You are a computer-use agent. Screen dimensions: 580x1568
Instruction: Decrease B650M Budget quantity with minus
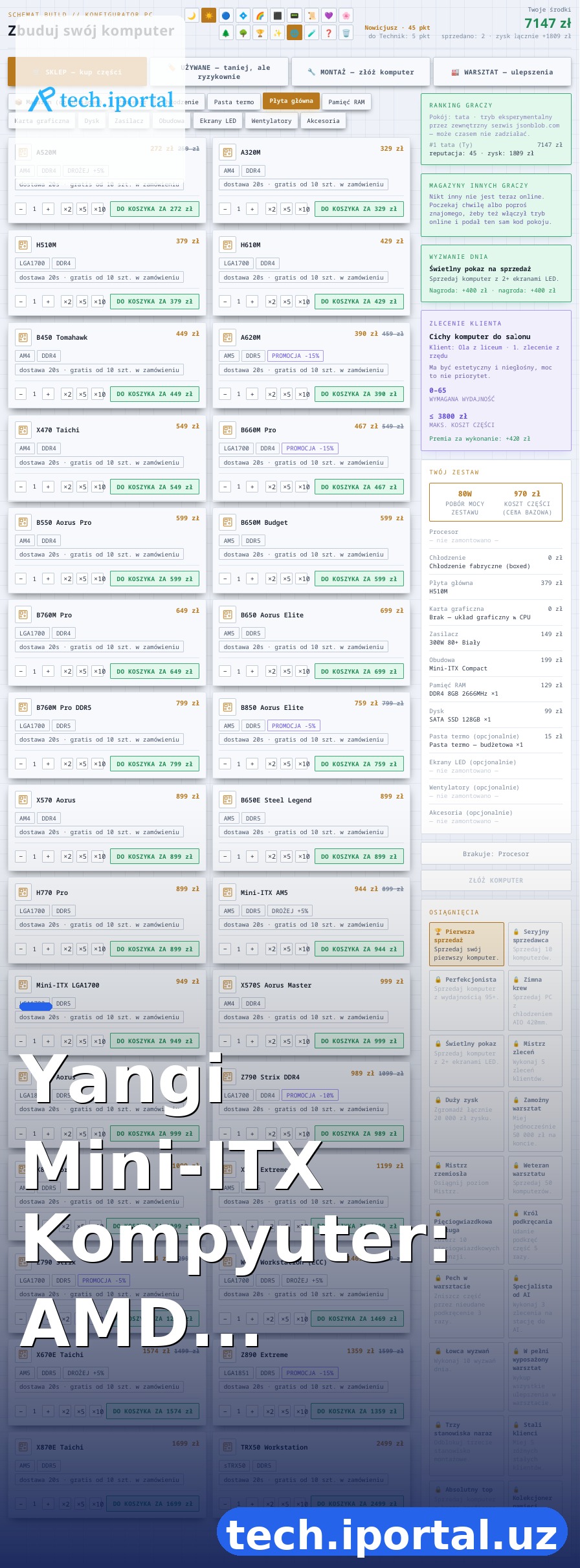pyautogui.click(x=225, y=579)
